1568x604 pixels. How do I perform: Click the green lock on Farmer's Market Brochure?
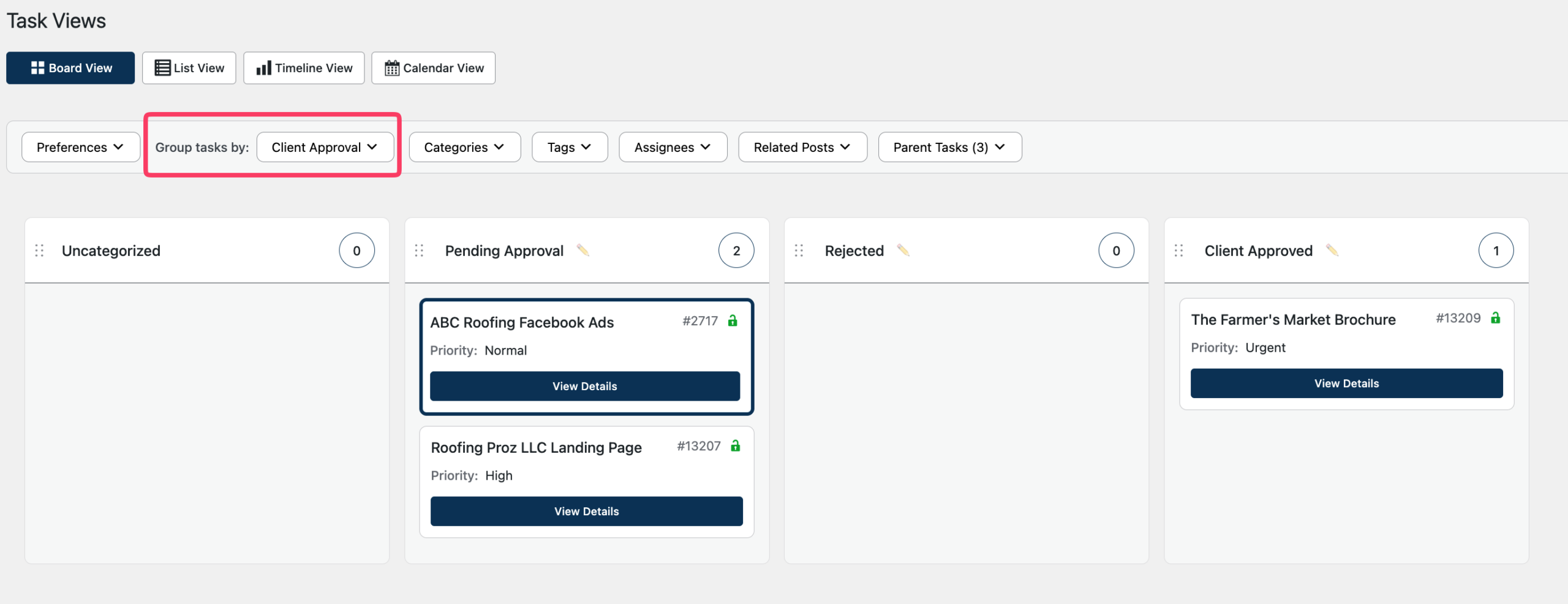(1496, 317)
